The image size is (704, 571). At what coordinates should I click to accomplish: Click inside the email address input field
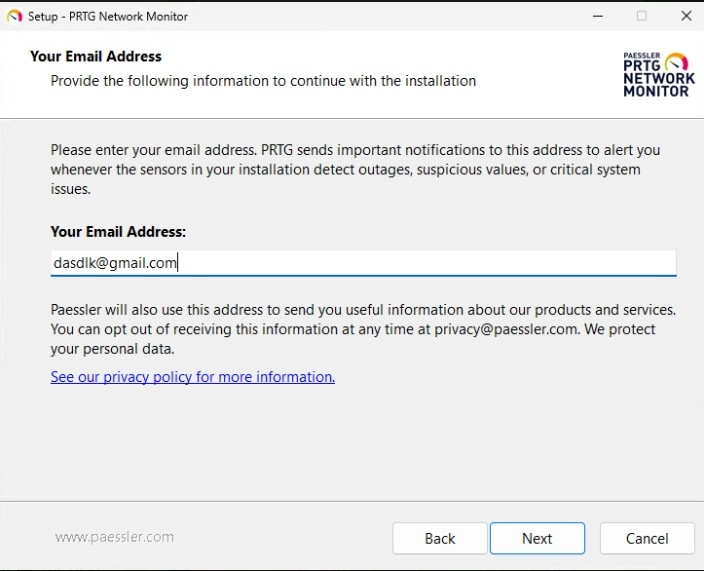[x=420, y=263]
